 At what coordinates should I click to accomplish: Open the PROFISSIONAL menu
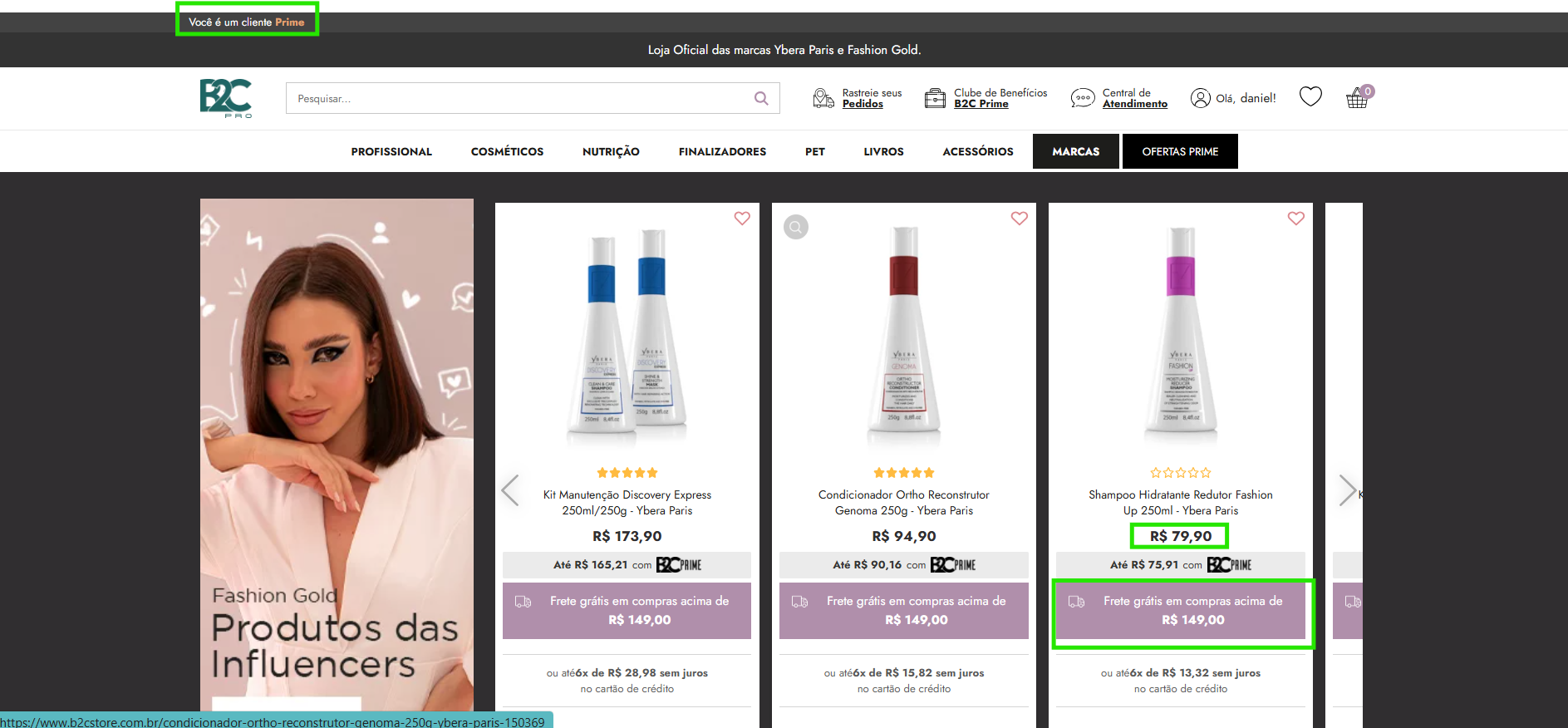pos(391,151)
